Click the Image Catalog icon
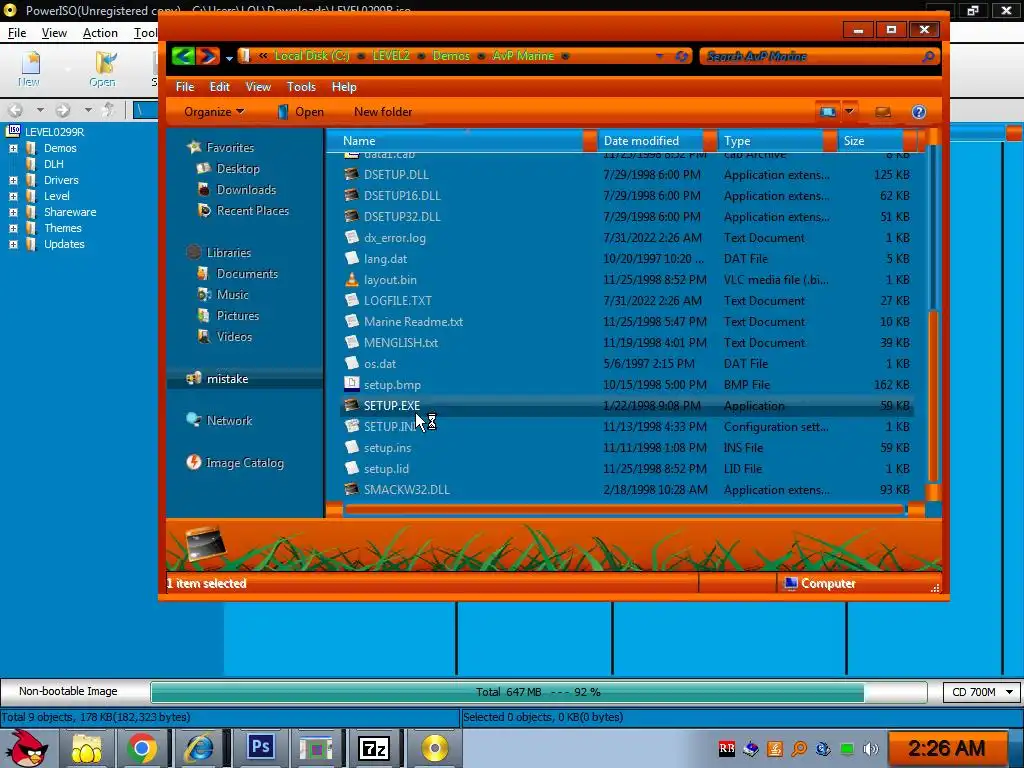 tap(194, 462)
